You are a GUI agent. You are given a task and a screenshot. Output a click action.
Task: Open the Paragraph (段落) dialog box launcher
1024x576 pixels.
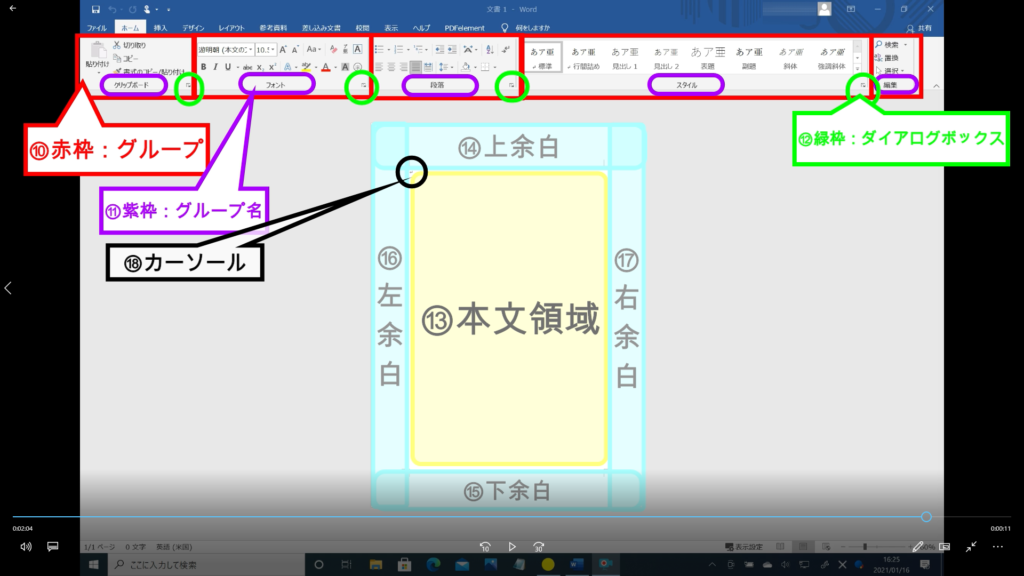512,88
